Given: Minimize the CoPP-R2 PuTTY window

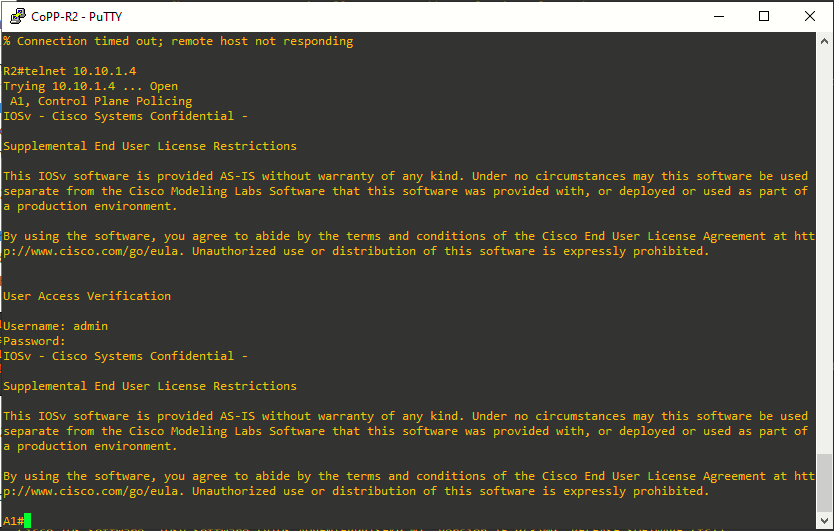Looking at the screenshot, I should click(x=719, y=16).
